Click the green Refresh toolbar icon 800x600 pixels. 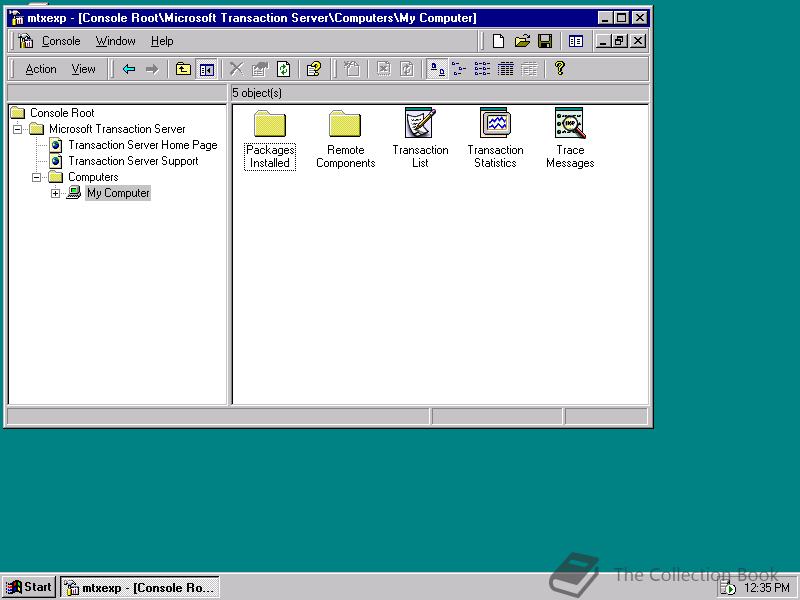[283, 69]
